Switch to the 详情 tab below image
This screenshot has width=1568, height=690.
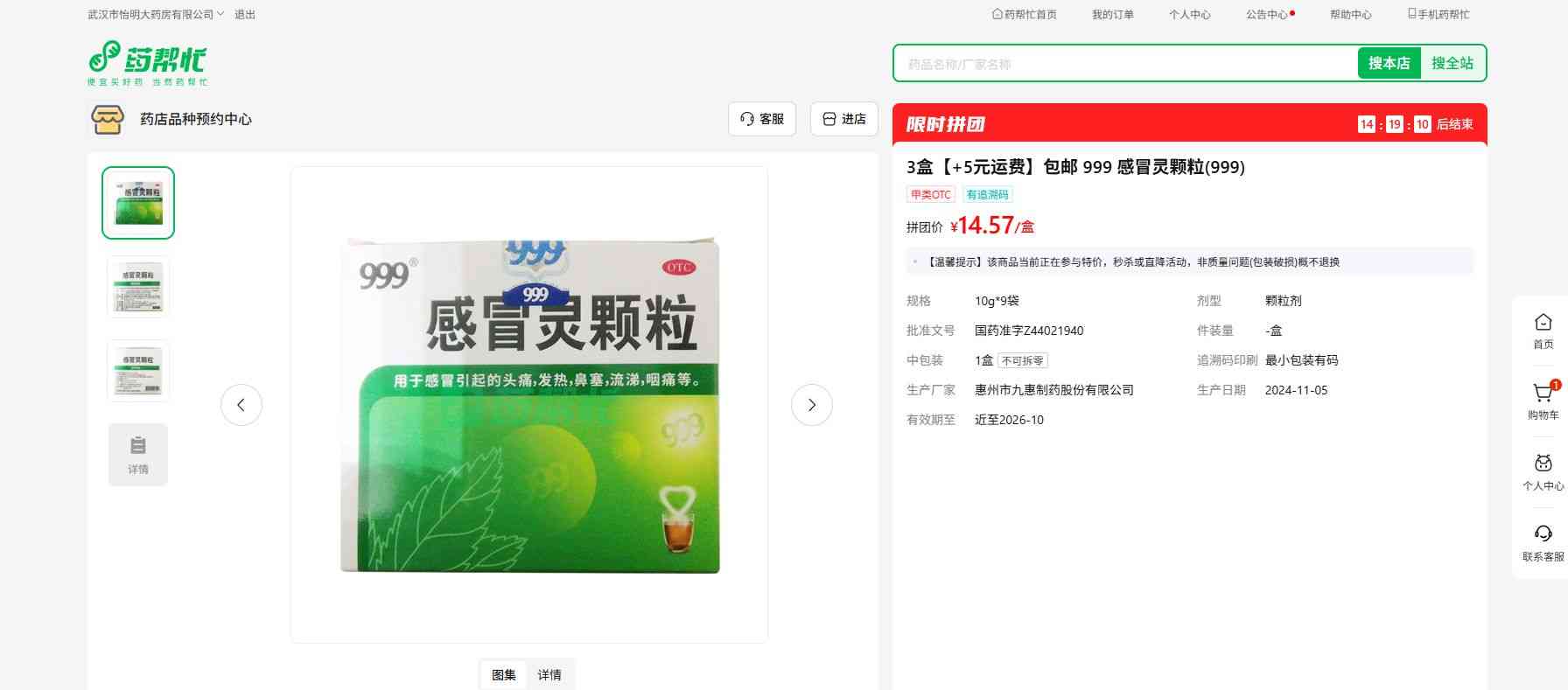tap(549, 674)
